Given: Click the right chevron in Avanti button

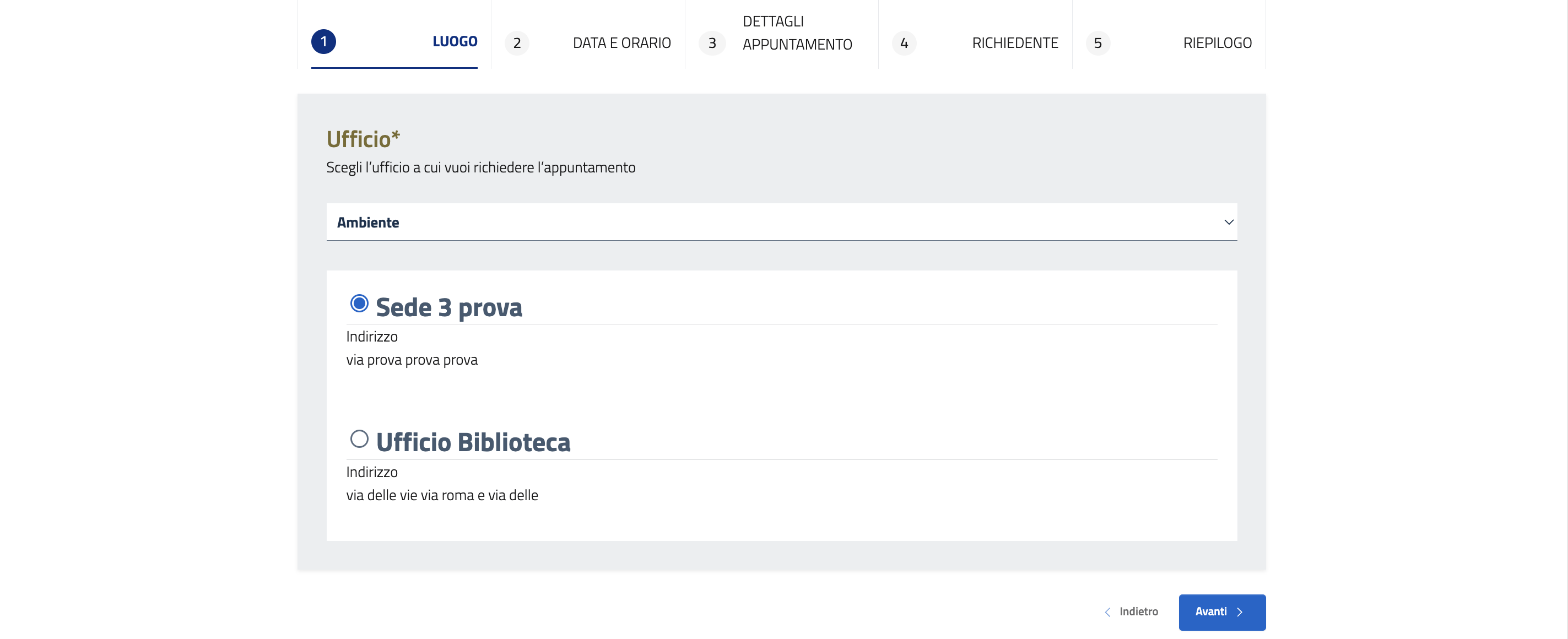Looking at the screenshot, I should coord(1240,612).
